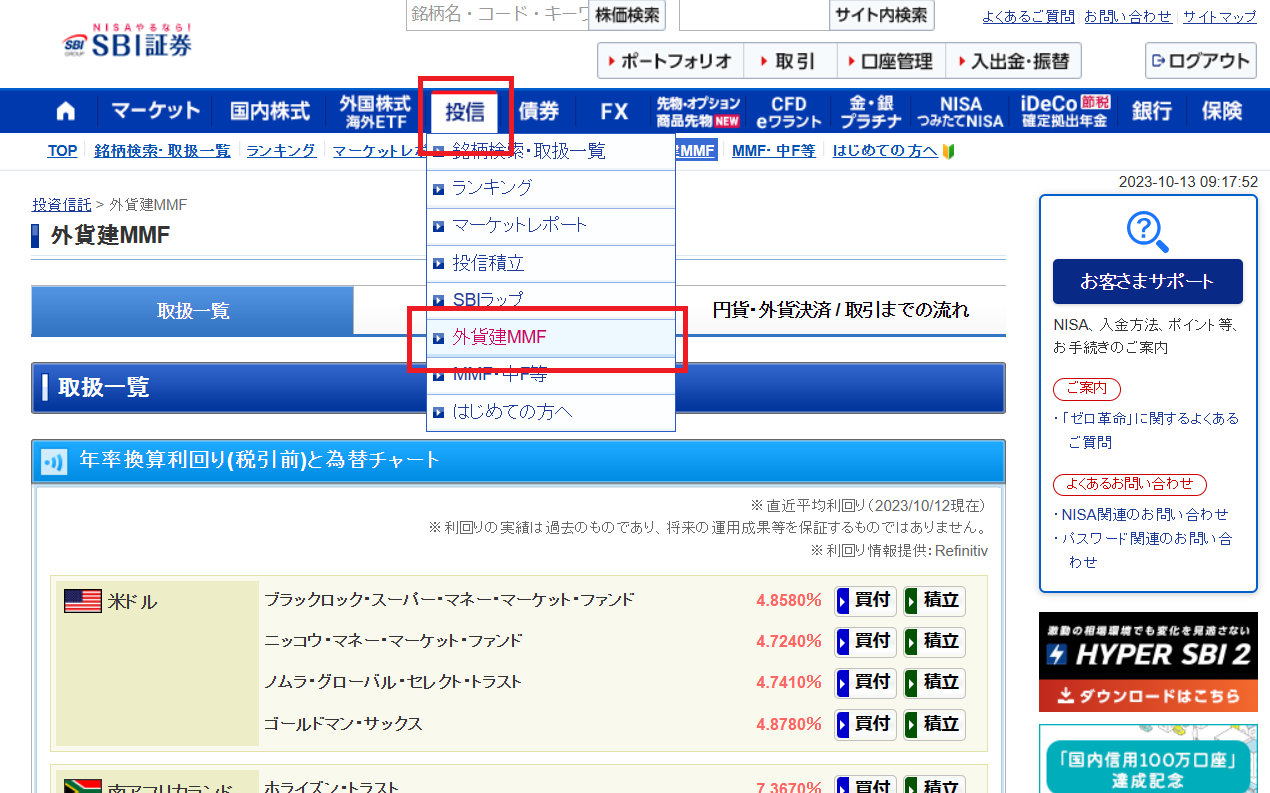
Task: Click the 買付 button for ブラックロック fund
Action: pyautogui.click(x=864, y=600)
